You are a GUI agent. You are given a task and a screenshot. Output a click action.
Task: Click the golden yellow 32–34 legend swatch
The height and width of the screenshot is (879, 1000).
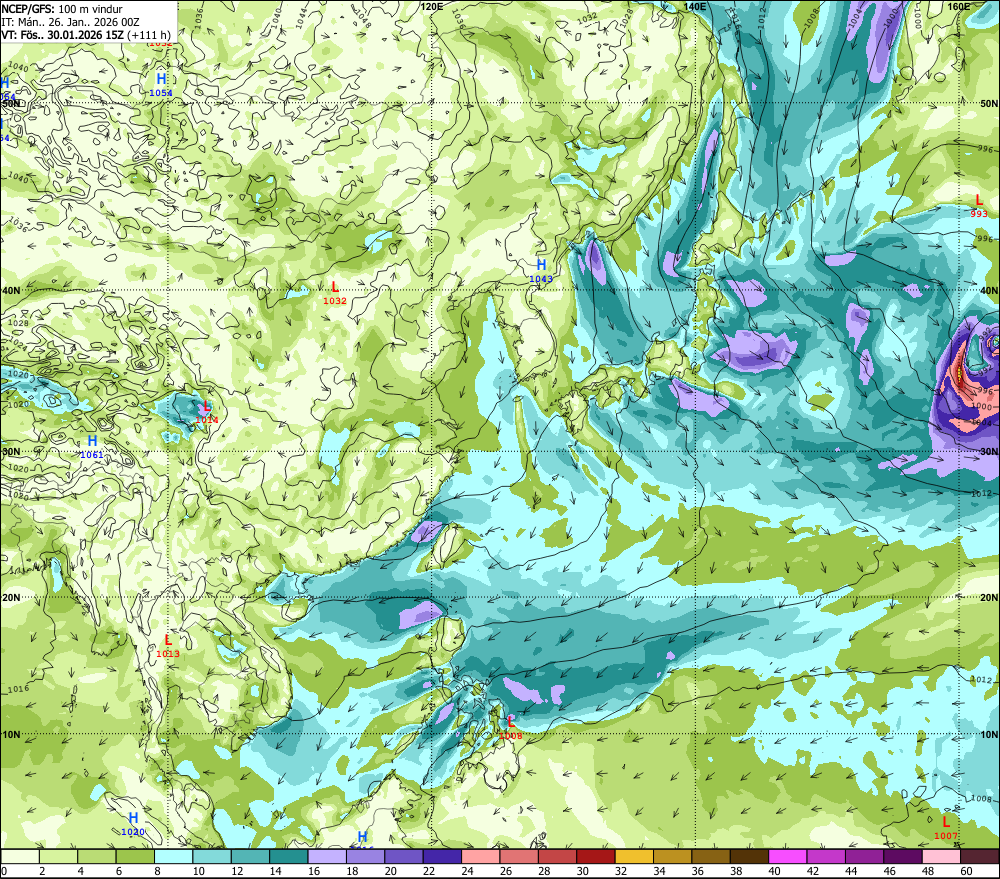634,856
